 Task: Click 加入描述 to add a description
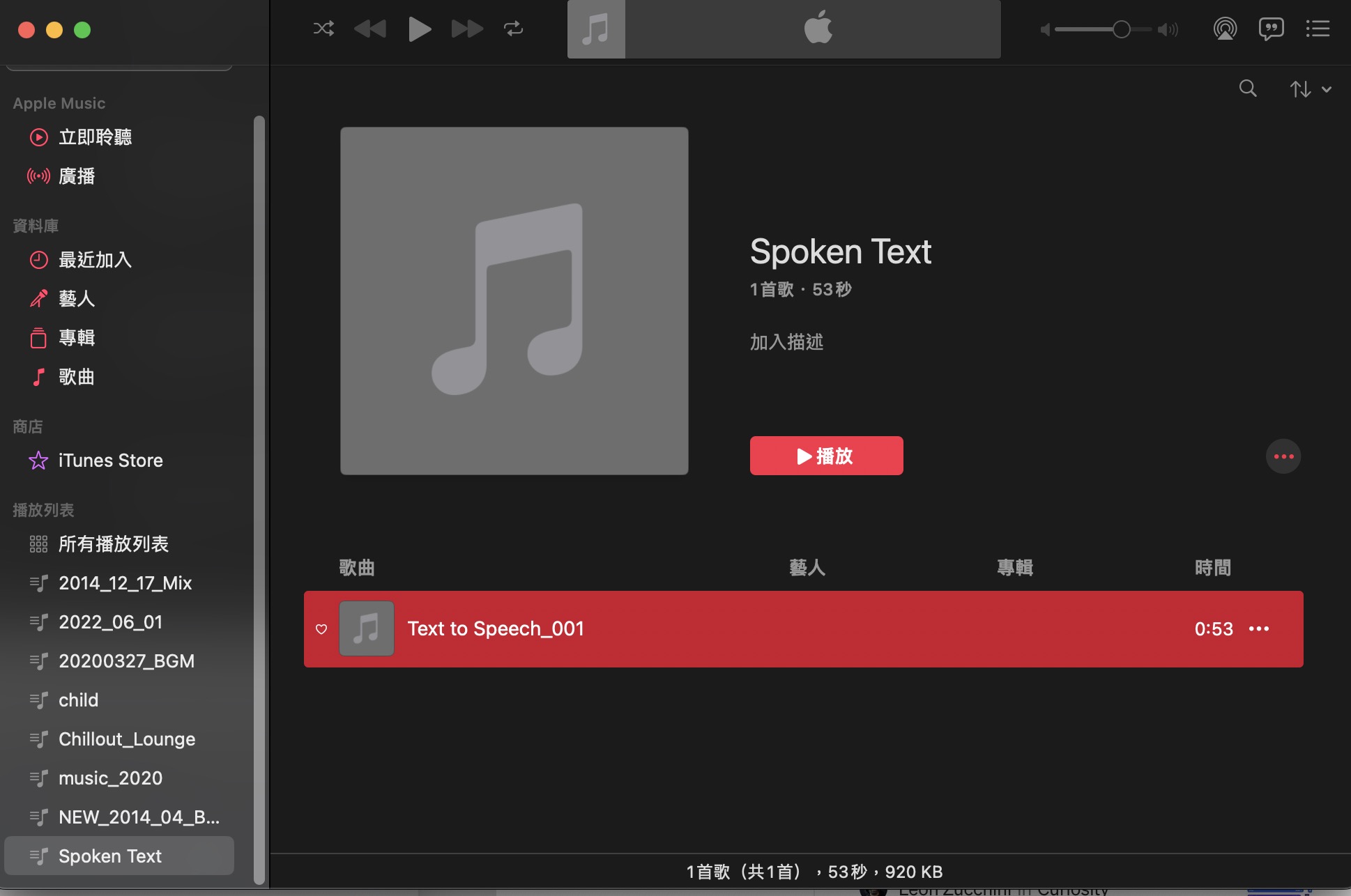pyautogui.click(x=786, y=342)
